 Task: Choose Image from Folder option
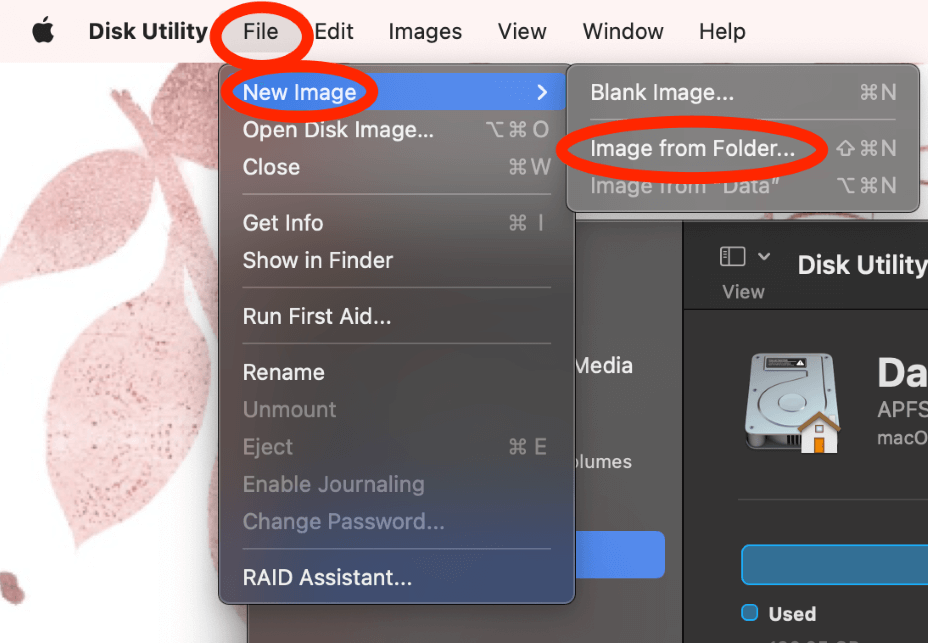692,149
